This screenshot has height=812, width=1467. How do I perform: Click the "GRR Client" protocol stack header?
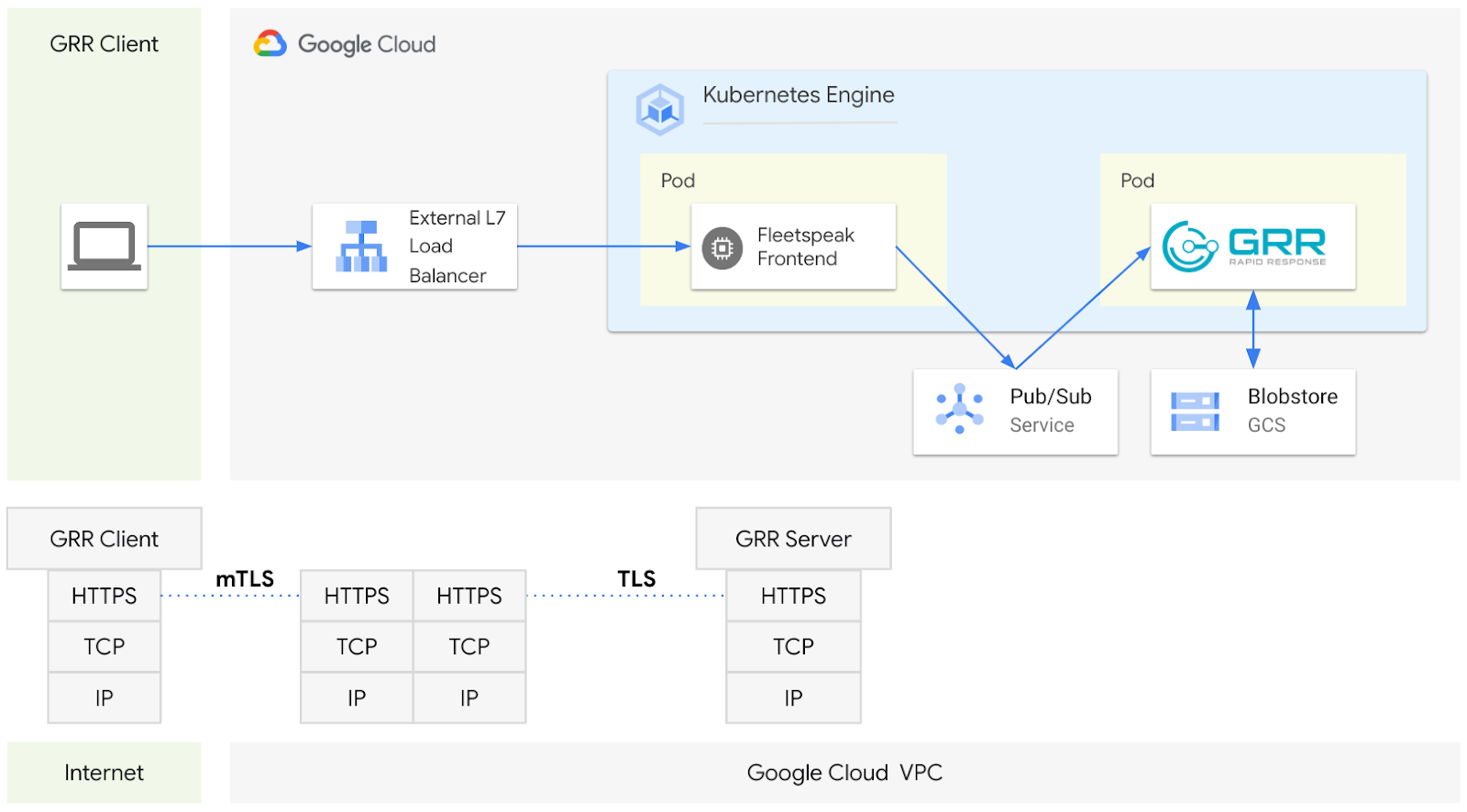[105, 539]
